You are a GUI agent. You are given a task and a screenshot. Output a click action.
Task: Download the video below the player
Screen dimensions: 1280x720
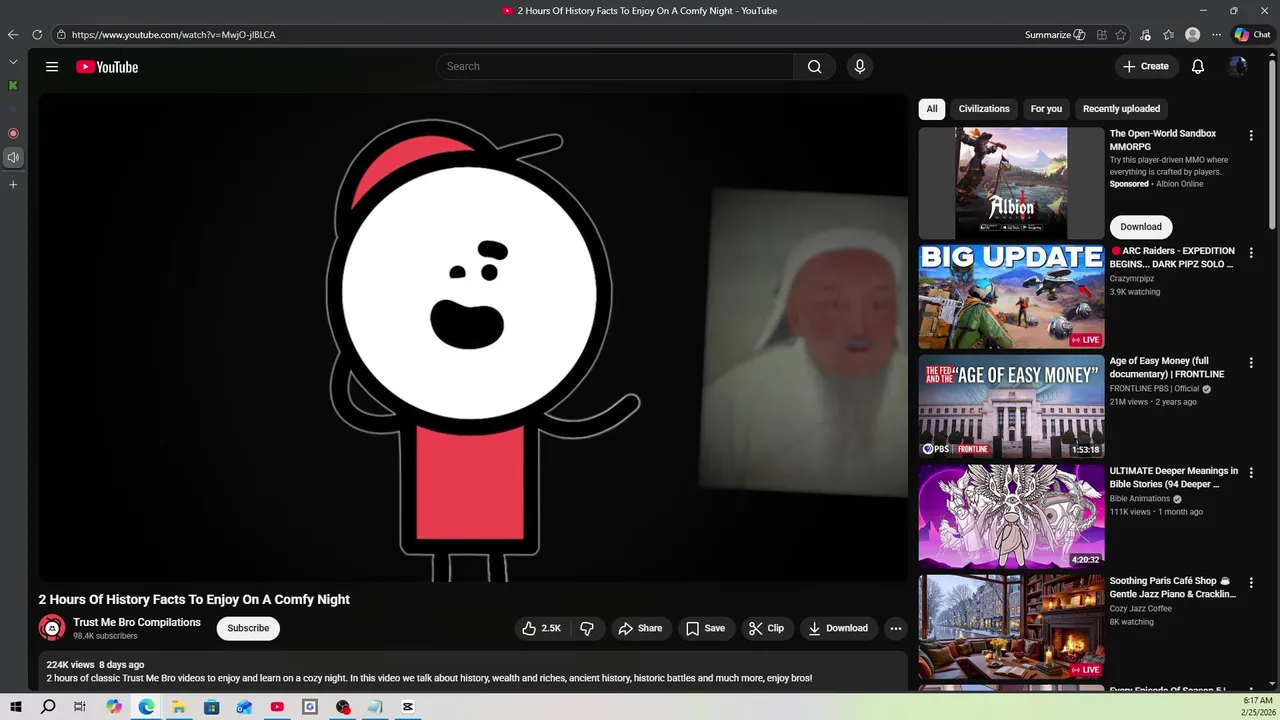(x=838, y=628)
